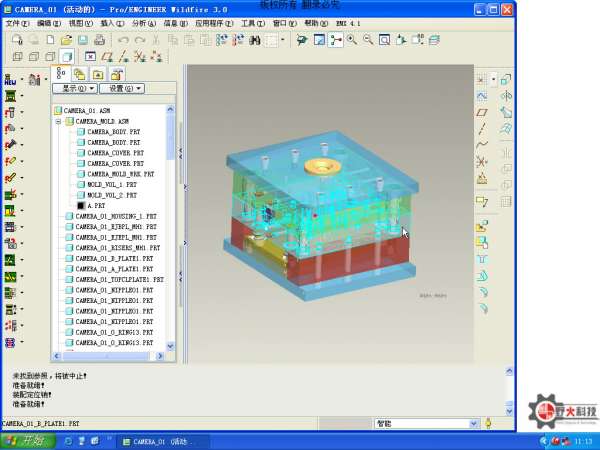Viewport: 600px width, 450px height.
Task: Select the datum plane tool on right toolbar
Action: (x=482, y=112)
